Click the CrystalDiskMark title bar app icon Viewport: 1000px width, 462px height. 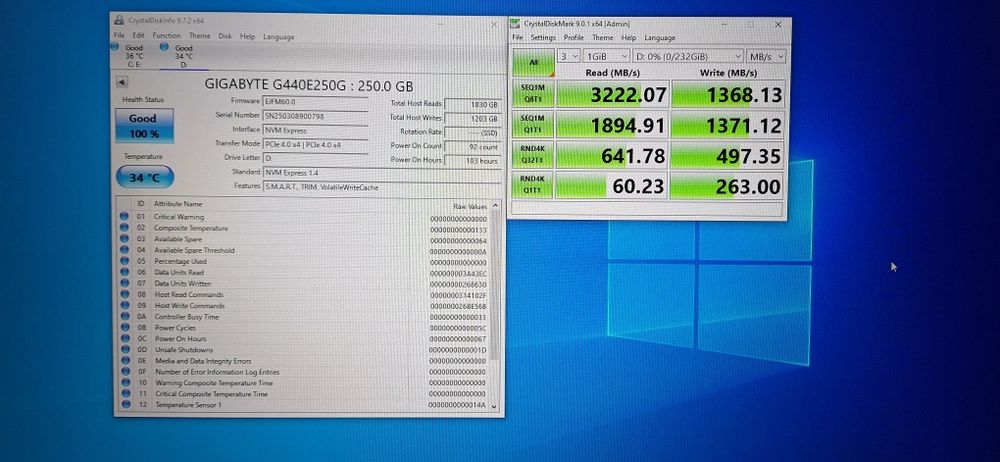coord(516,24)
